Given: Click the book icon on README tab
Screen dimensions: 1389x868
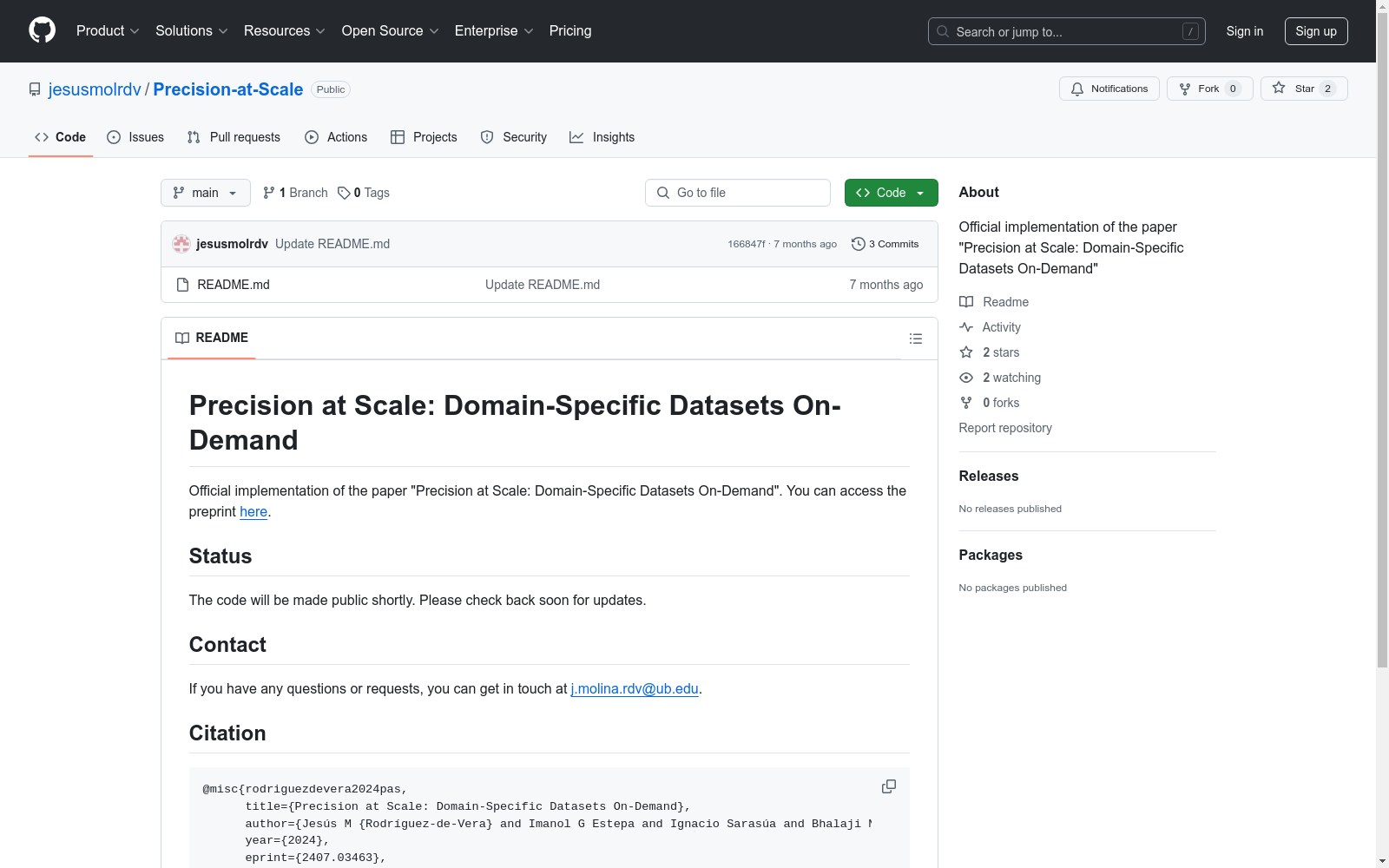Looking at the screenshot, I should [x=182, y=338].
